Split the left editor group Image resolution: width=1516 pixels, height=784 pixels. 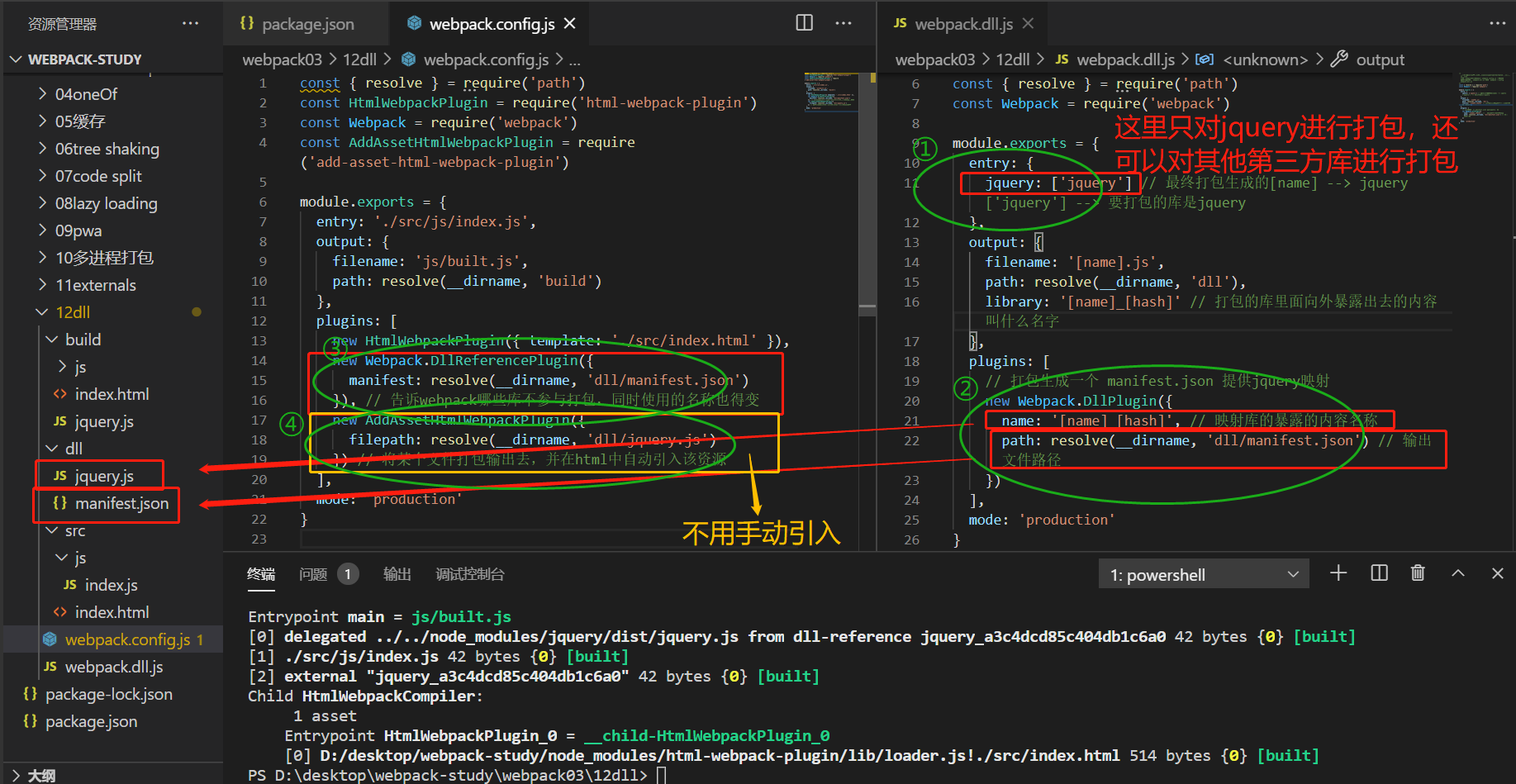(804, 23)
